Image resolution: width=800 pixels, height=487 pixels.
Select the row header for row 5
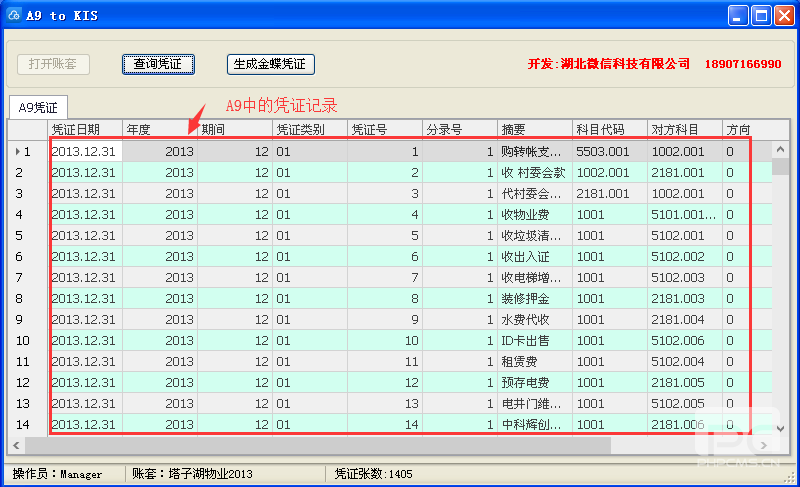28,236
